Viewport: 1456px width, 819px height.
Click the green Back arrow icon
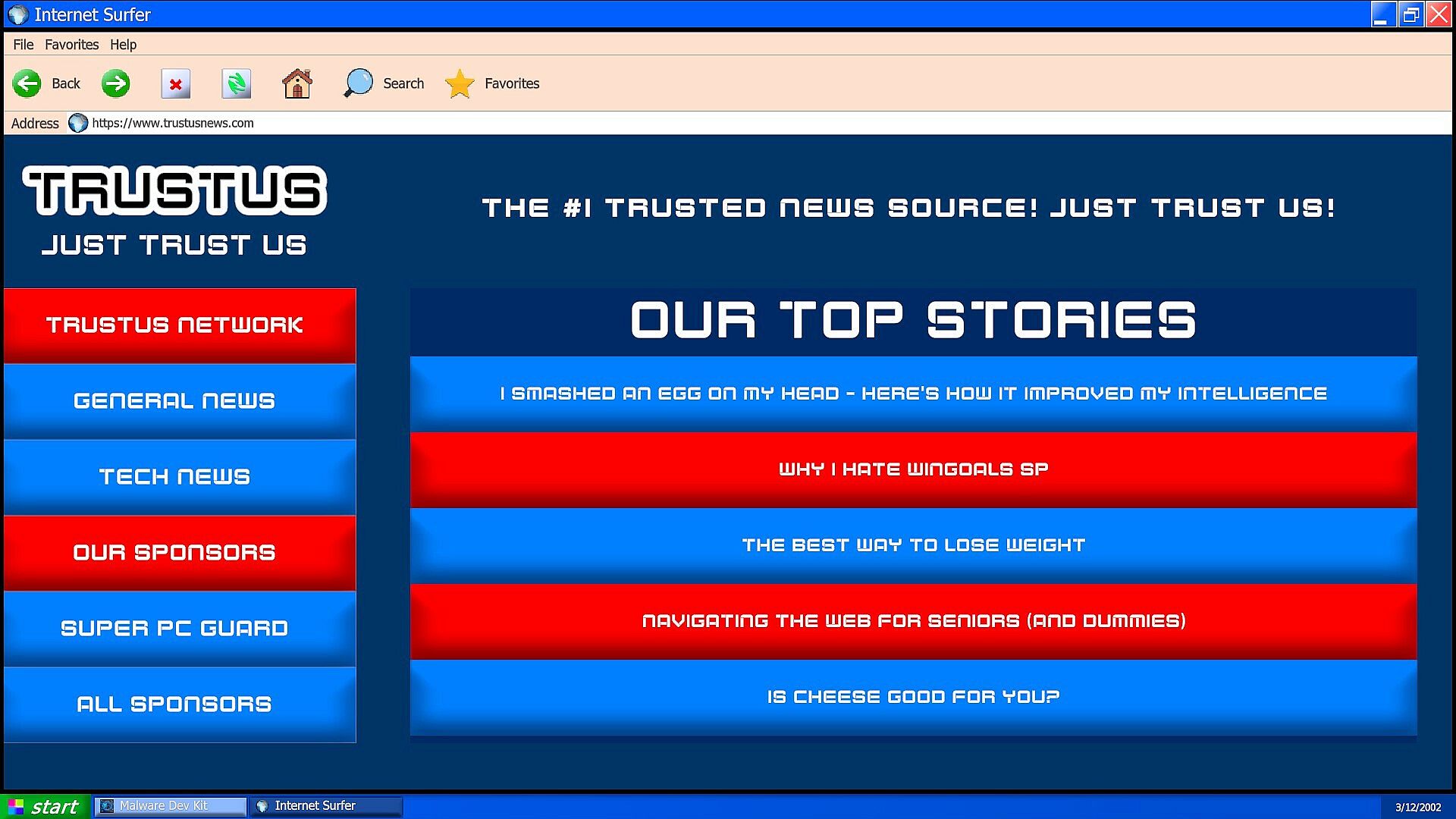click(27, 83)
